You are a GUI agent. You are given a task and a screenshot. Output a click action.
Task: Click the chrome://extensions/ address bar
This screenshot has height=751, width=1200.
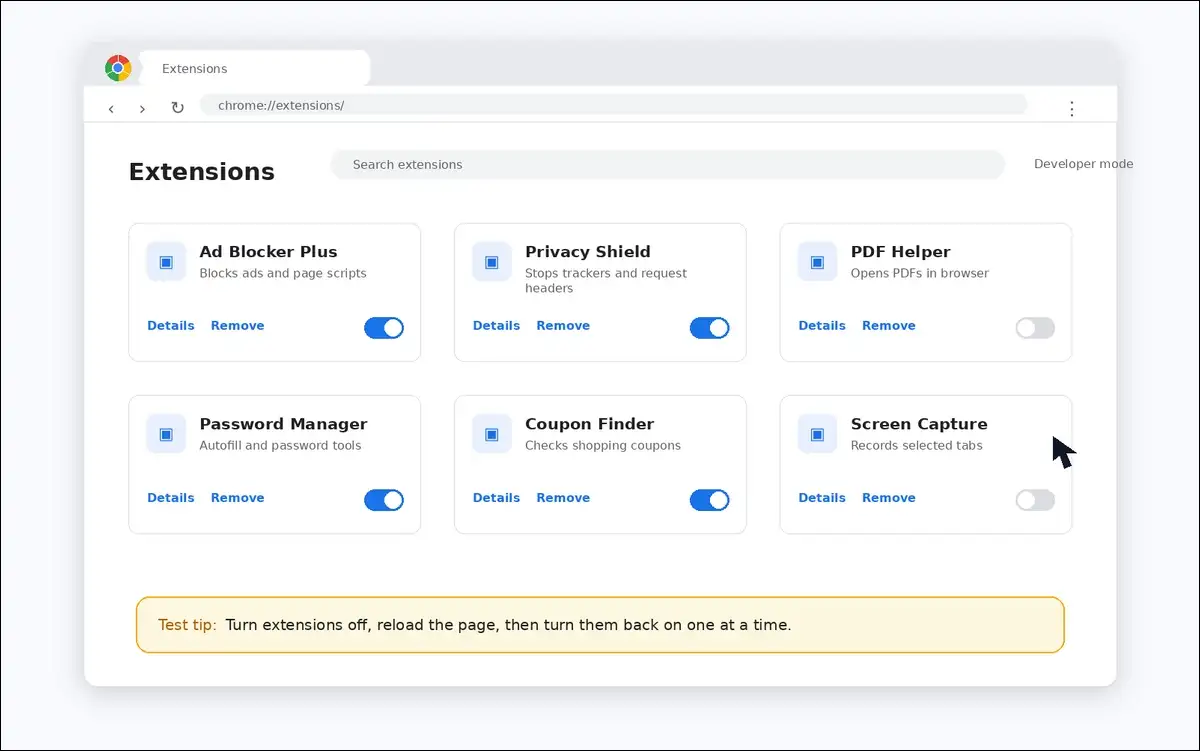[x=613, y=105]
